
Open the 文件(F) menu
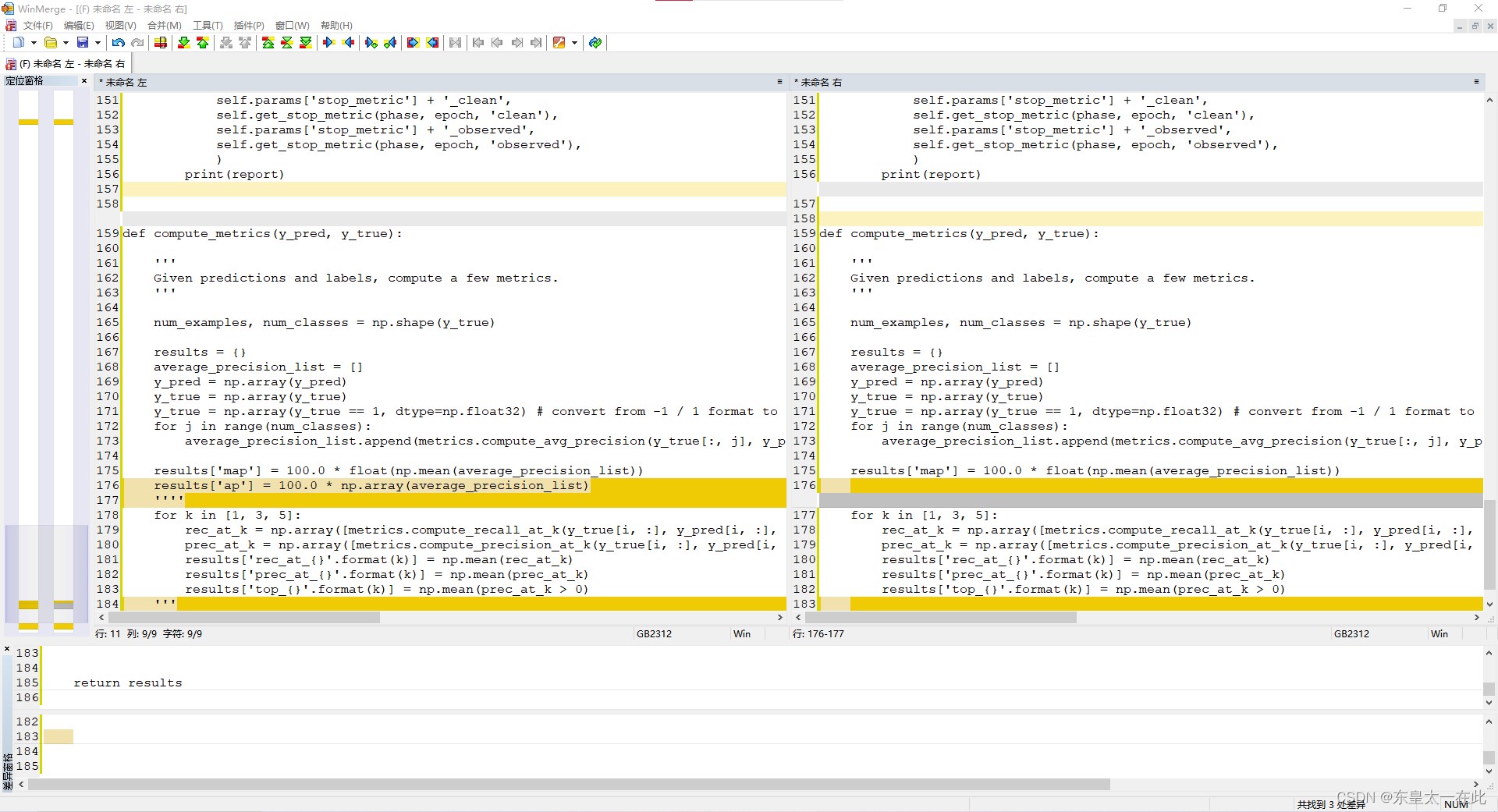pyautogui.click(x=37, y=26)
